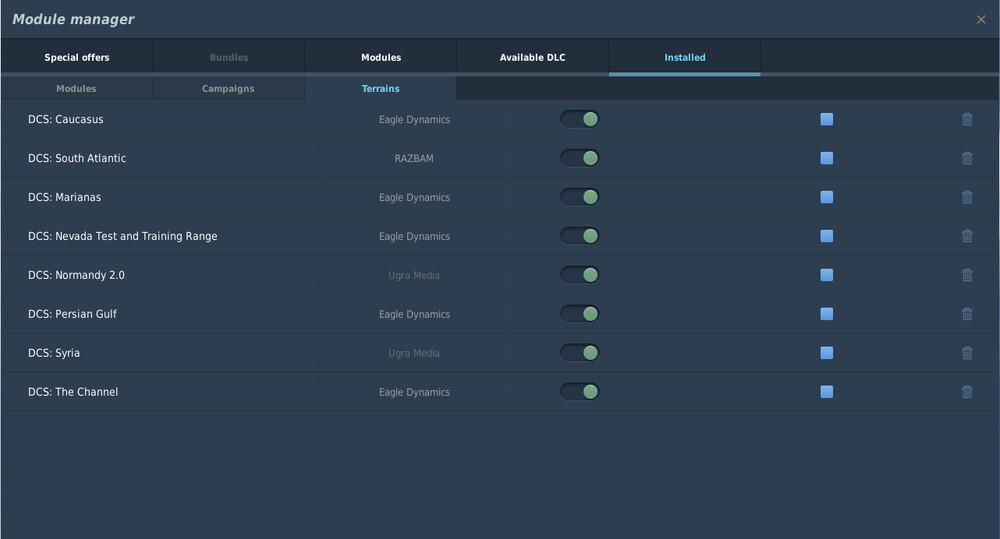
Task: Remove the Nevada Test and Training Range terrain
Action: (x=967, y=236)
